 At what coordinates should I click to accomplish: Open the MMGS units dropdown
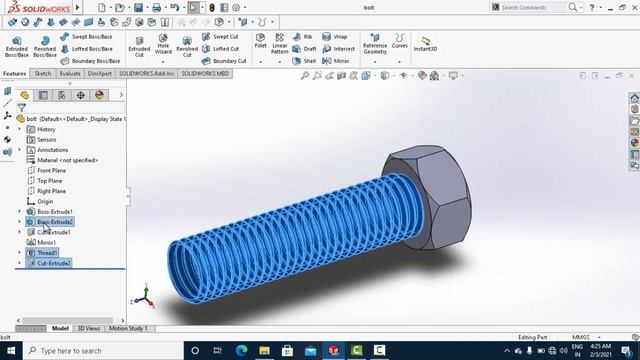[x=599, y=337]
